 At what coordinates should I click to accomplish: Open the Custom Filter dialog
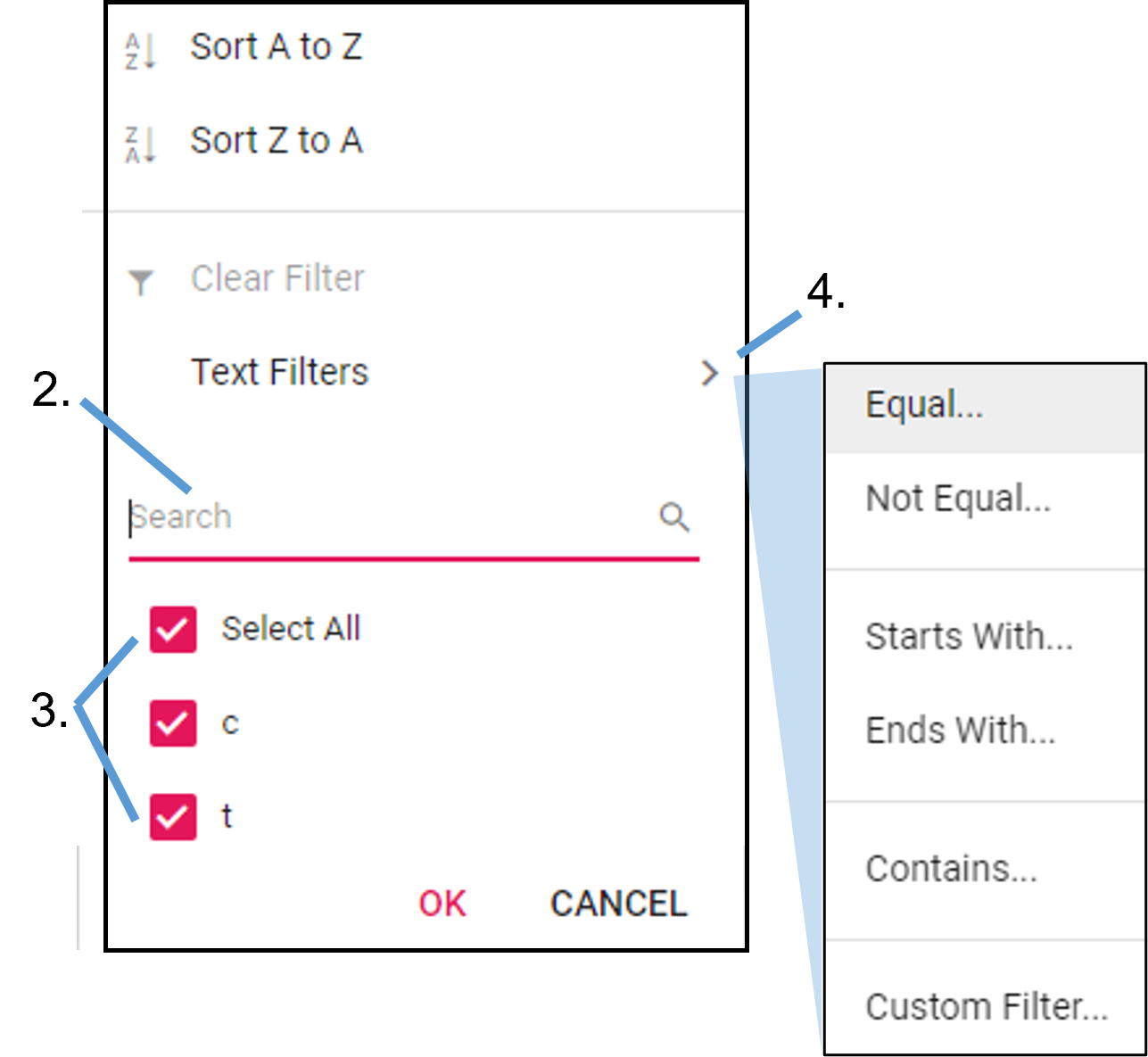(986, 1006)
